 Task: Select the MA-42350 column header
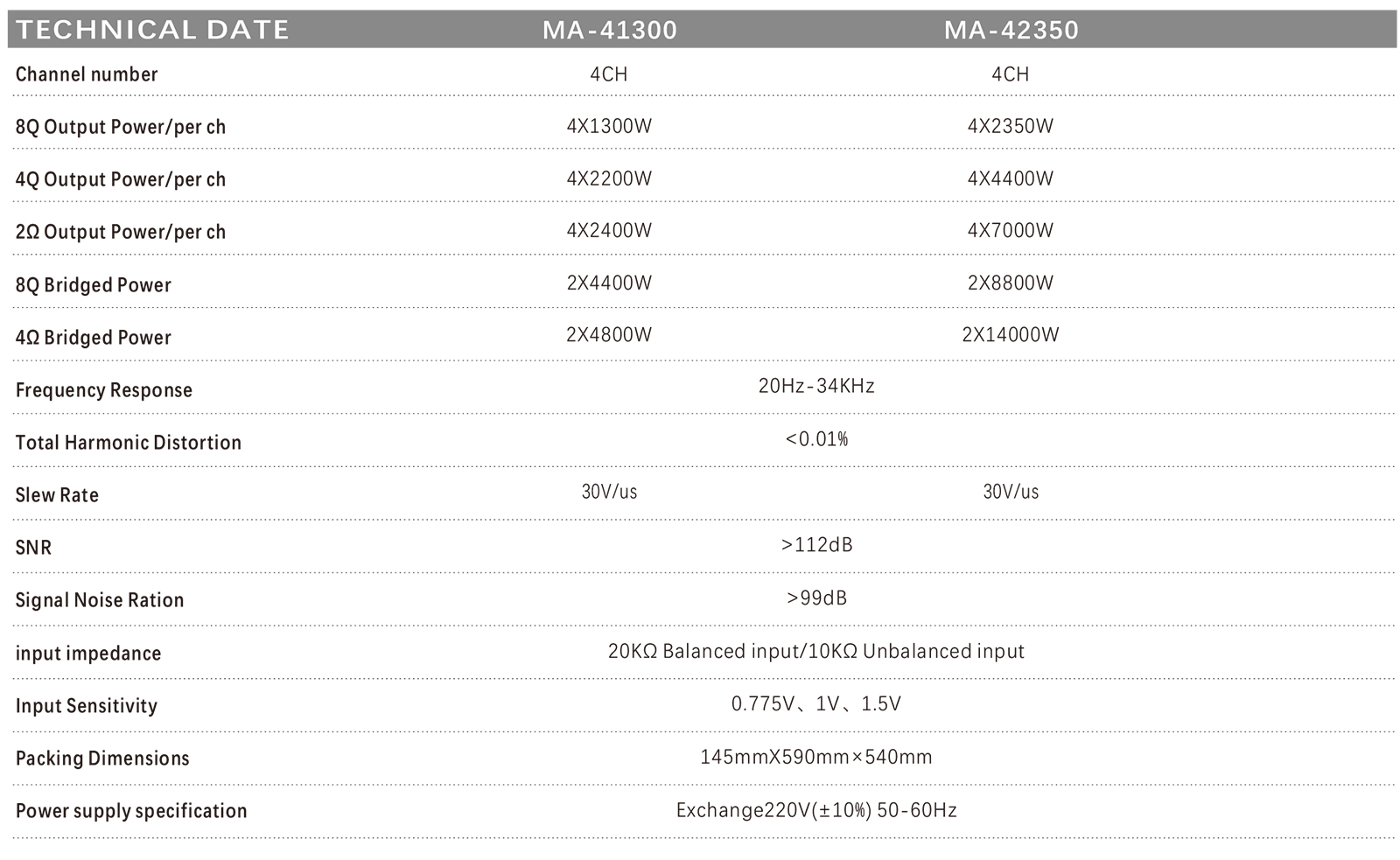click(1011, 30)
